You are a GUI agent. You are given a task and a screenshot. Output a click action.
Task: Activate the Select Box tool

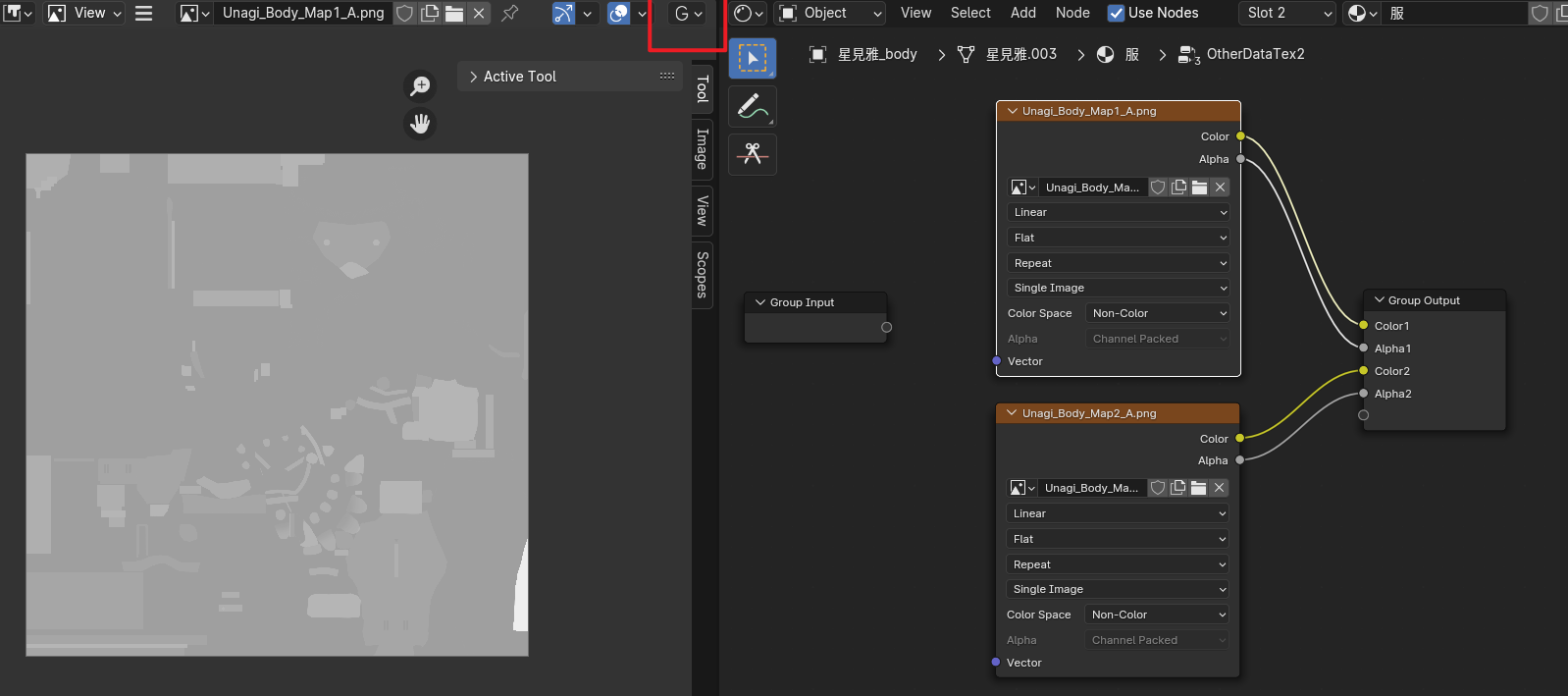pos(753,59)
